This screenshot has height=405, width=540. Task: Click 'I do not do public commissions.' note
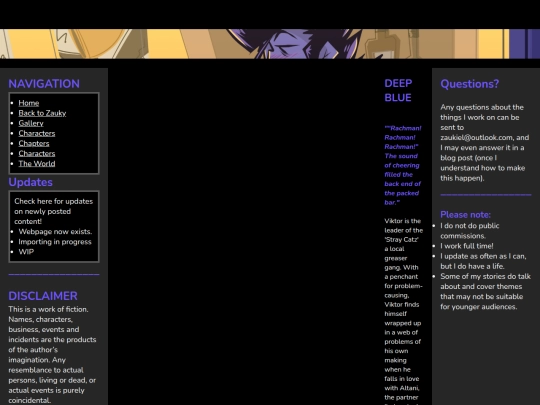(x=470, y=231)
